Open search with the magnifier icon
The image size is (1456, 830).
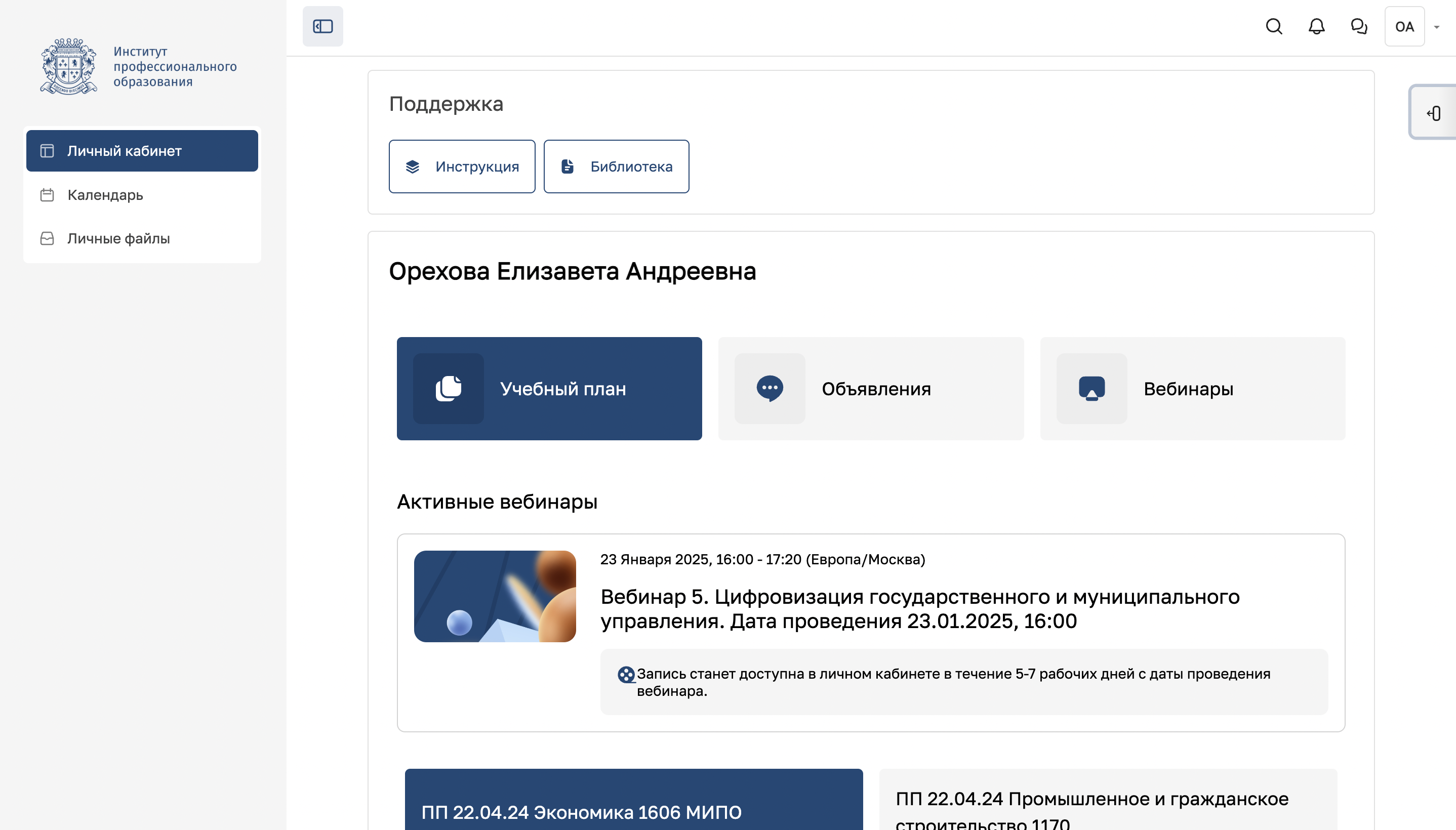click(x=1274, y=26)
